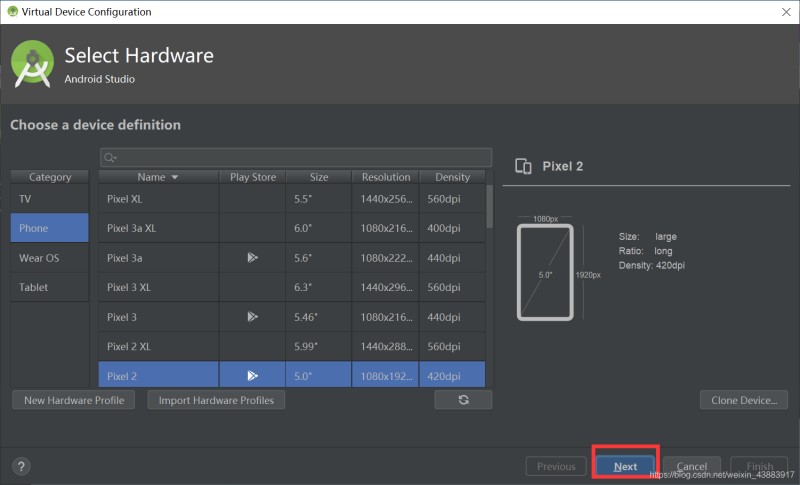
Task: Focus the device search input field
Action: point(300,158)
